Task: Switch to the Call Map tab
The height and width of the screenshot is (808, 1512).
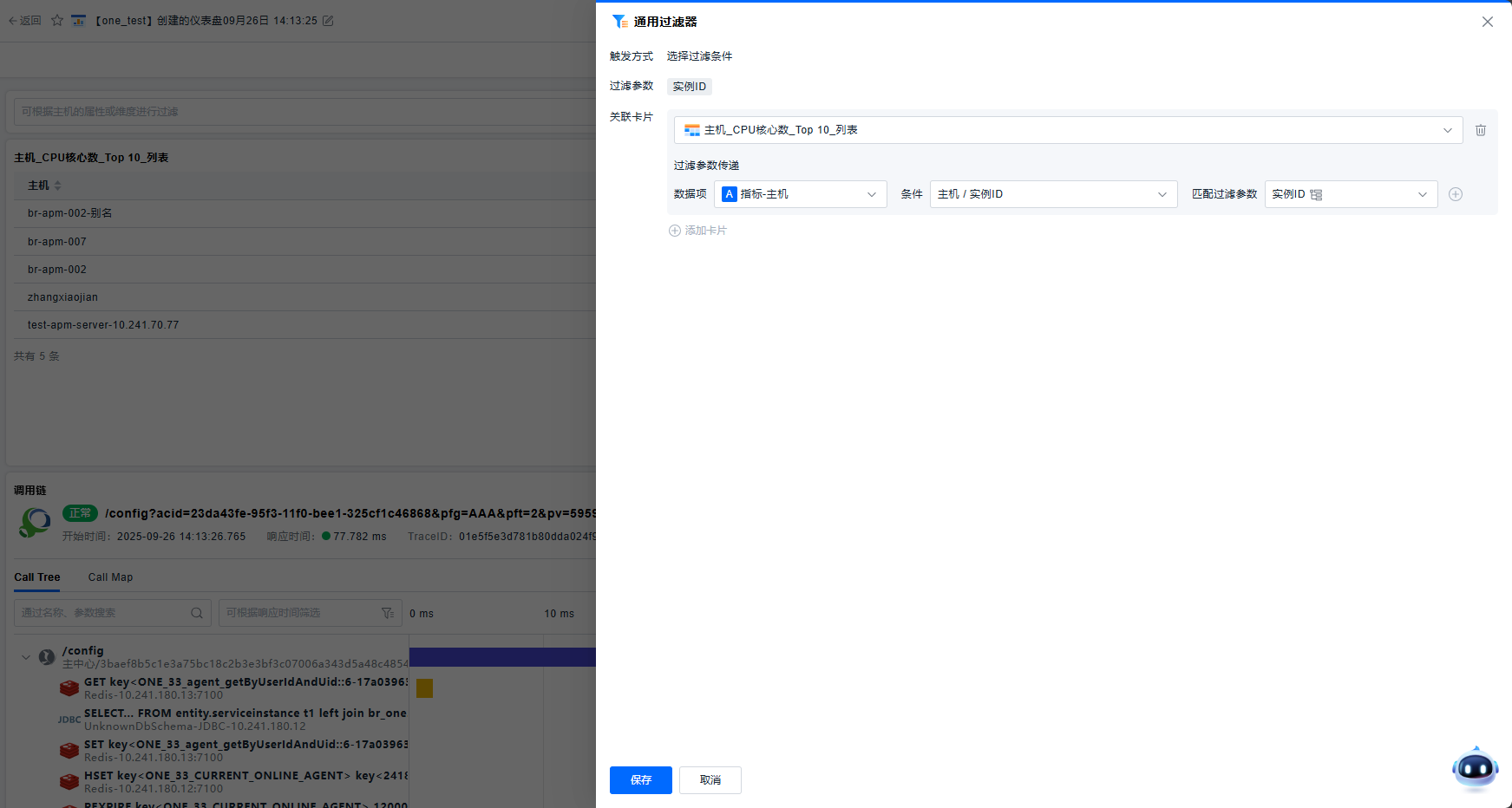Action: click(x=110, y=577)
